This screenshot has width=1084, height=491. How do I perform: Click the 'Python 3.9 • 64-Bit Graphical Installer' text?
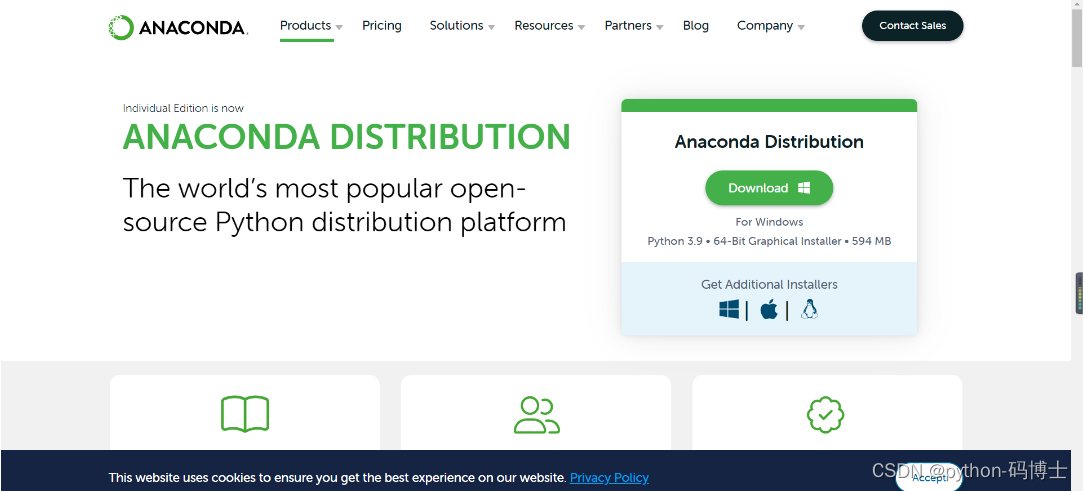744,241
